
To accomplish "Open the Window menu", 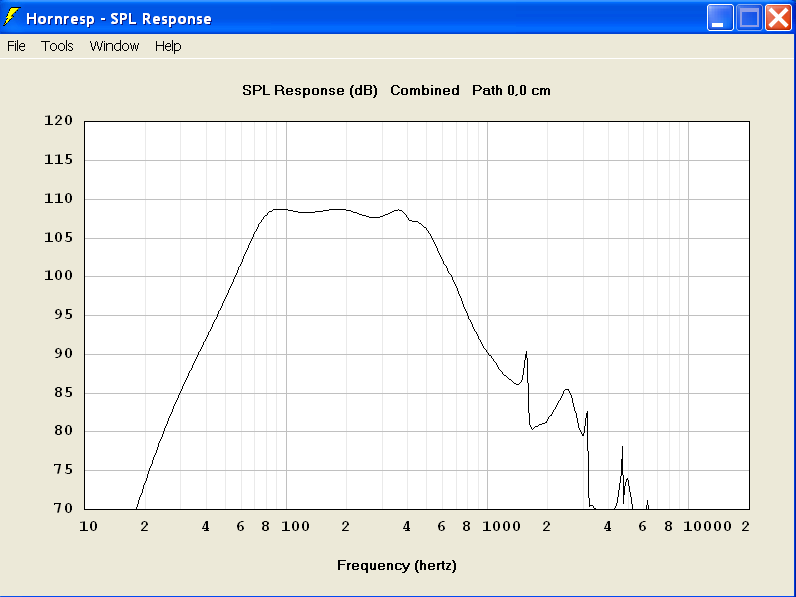I will coord(114,46).
